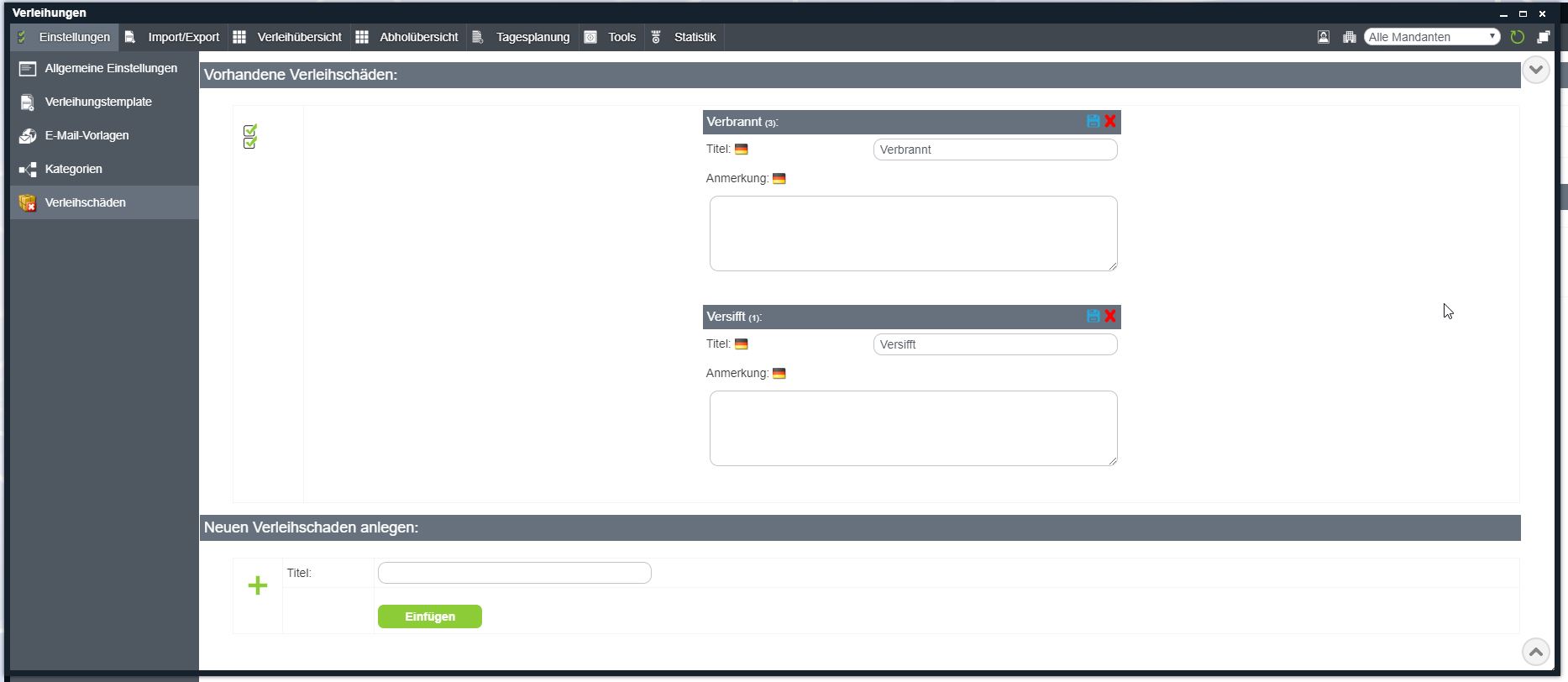Click the green refresh icon
Screen dimensions: 1568x682
coord(1517,37)
